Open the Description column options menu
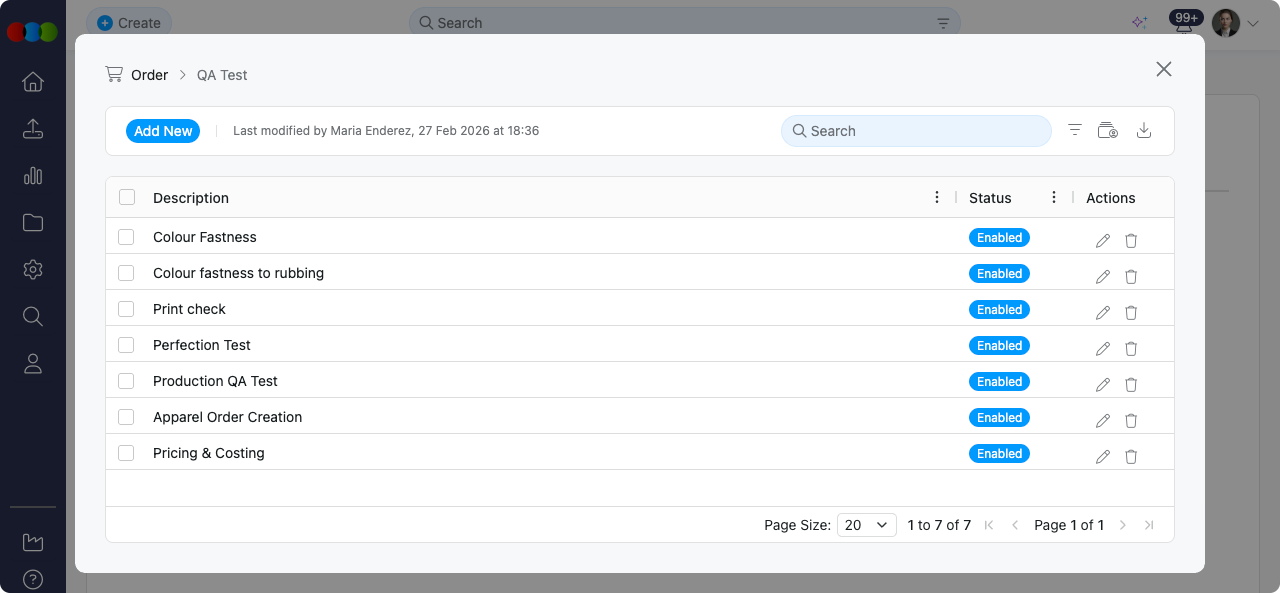This screenshot has height=593, width=1280. [x=937, y=197]
